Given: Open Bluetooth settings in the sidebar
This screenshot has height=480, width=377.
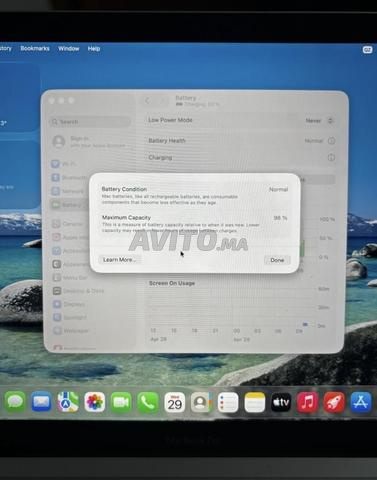Looking at the screenshot, I should [69, 178].
